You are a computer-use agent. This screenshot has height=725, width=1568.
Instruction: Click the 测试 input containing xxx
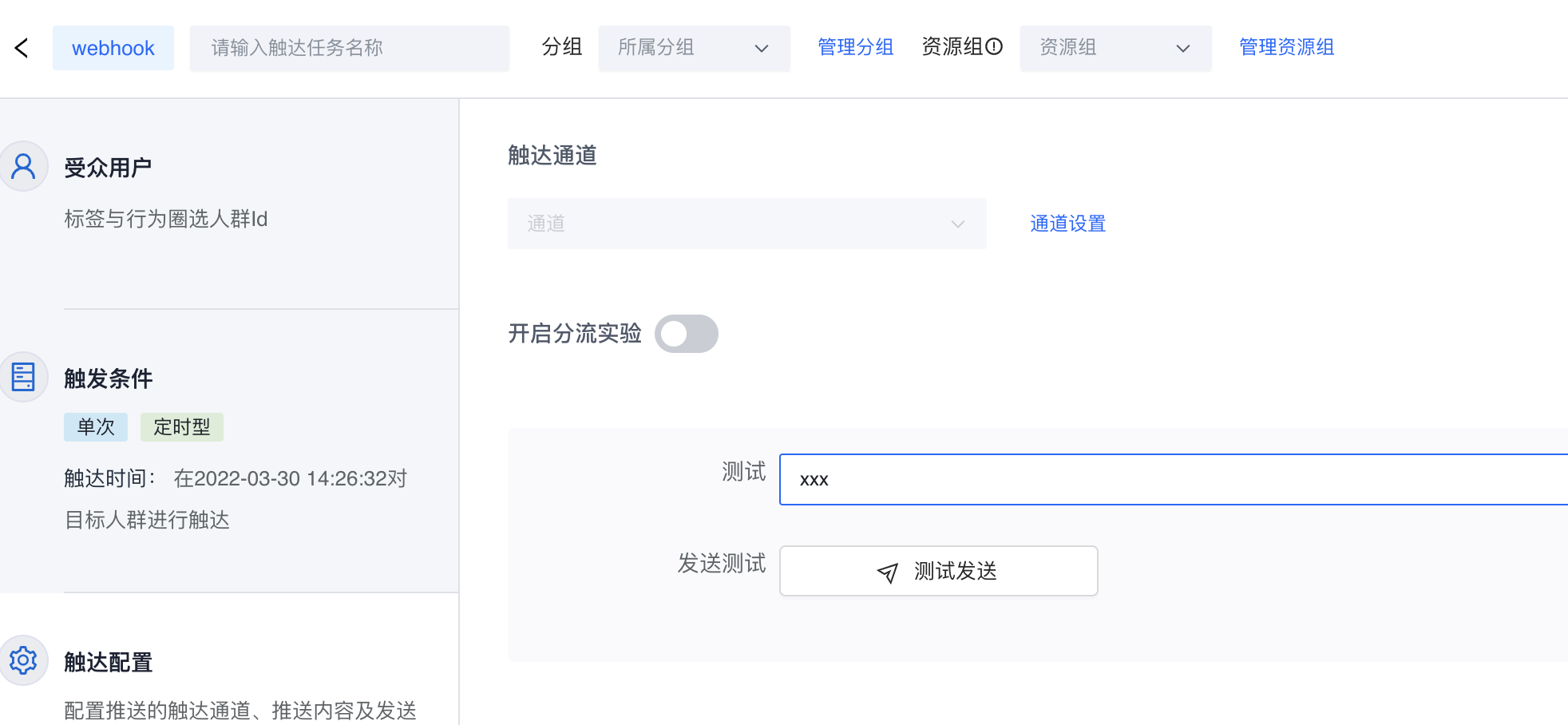point(1172,480)
